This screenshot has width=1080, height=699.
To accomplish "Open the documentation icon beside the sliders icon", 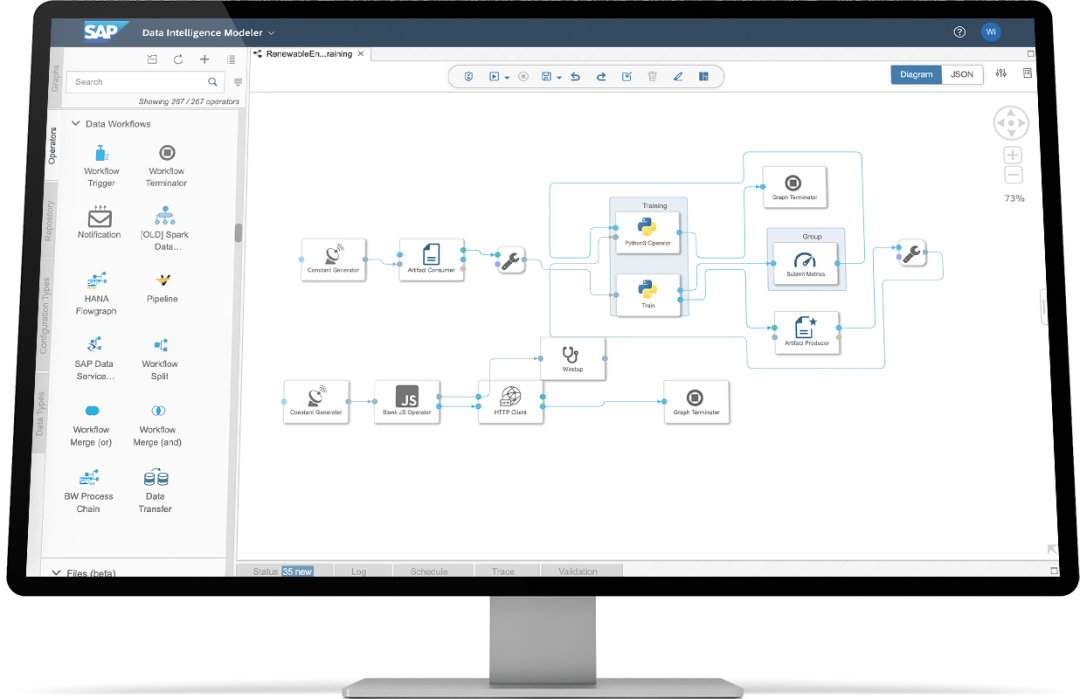I will click(1027, 73).
